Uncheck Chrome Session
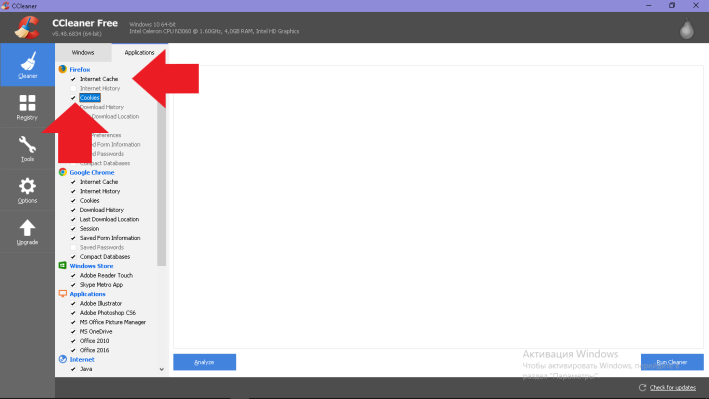Viewport: 709px width, 399px height. (73, 229)
